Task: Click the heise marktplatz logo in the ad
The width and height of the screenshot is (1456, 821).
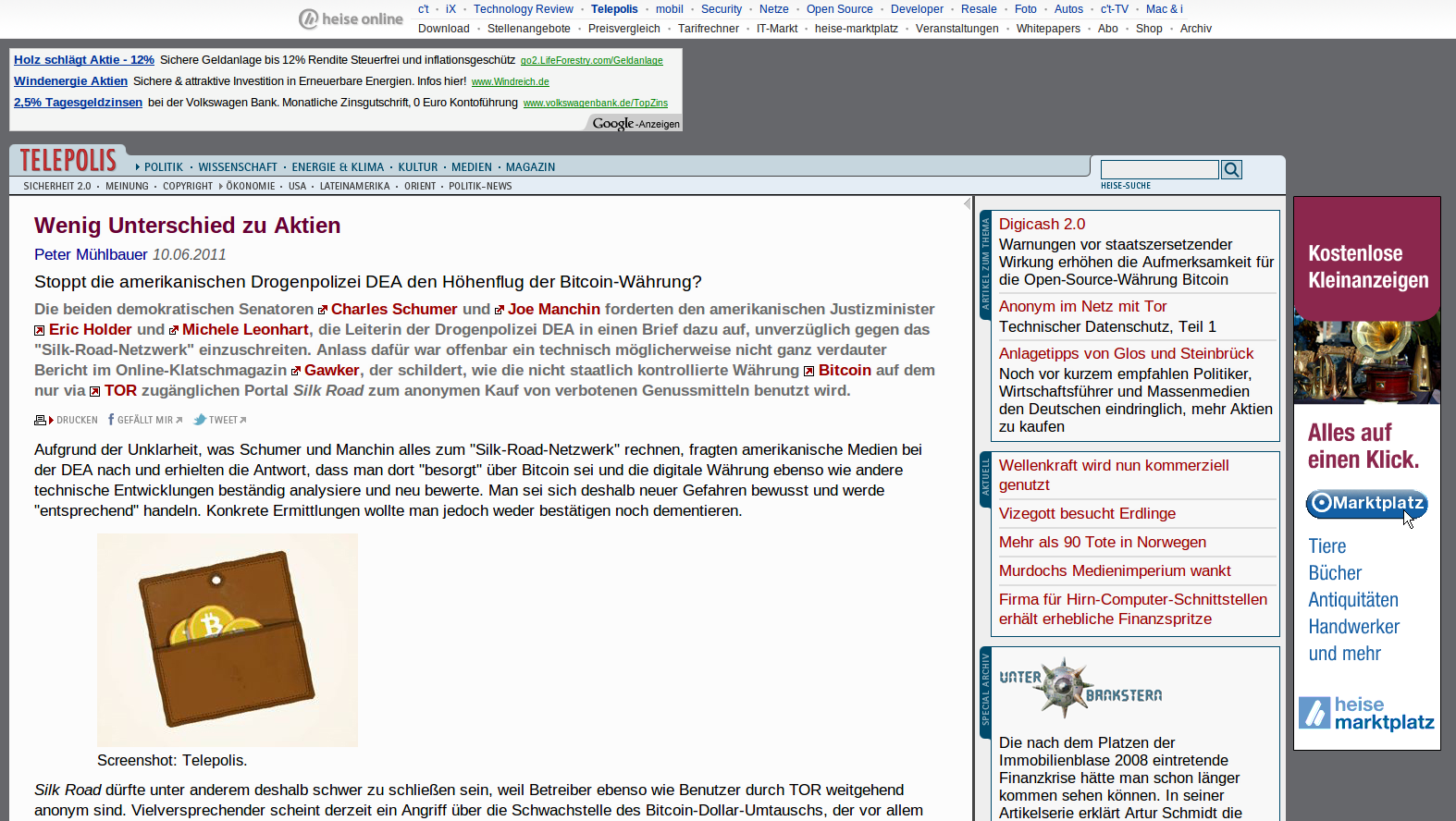Action: 1366,713
